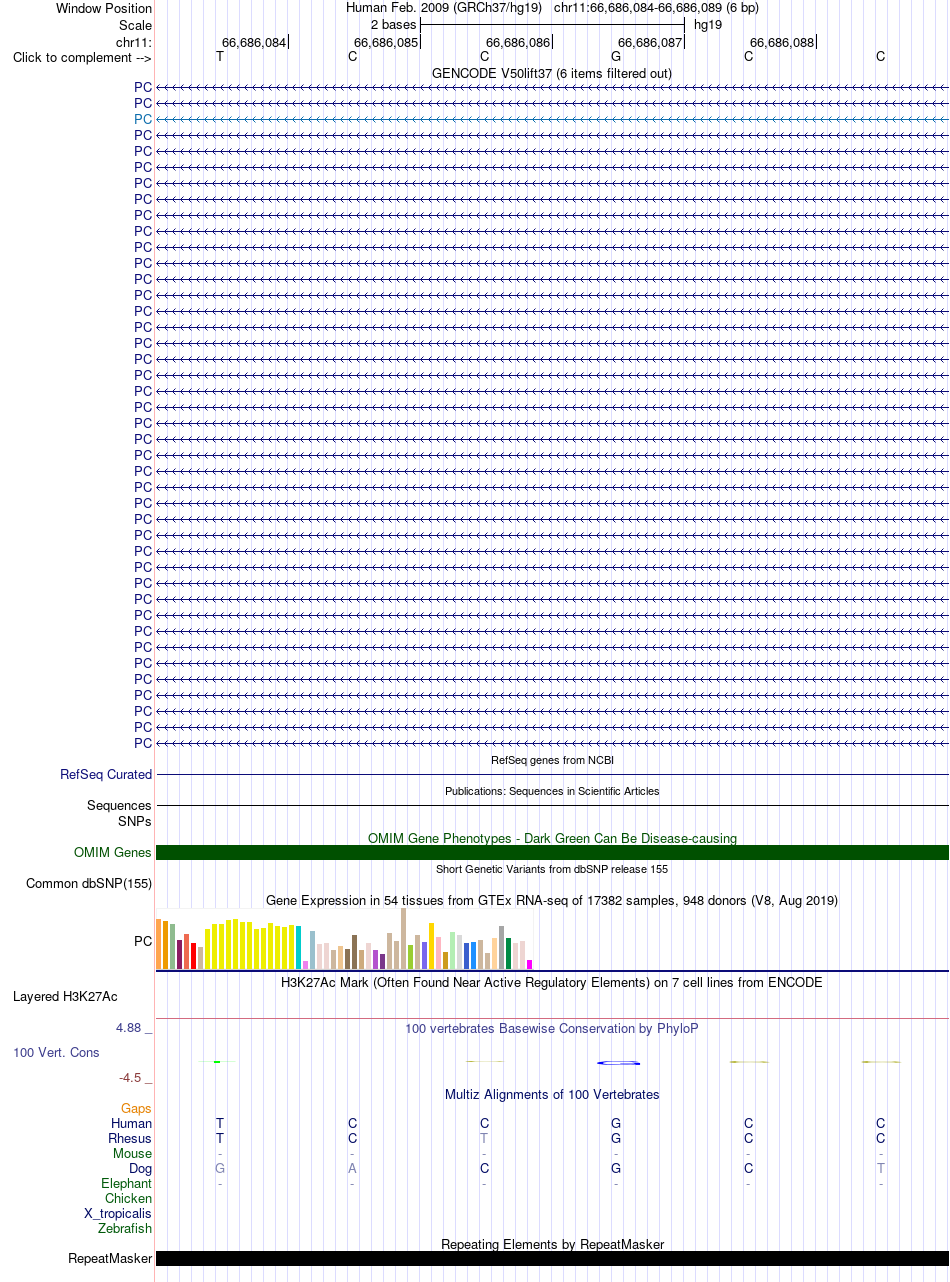Click the 'RepeatMasker' track label

coord(110,1259)
